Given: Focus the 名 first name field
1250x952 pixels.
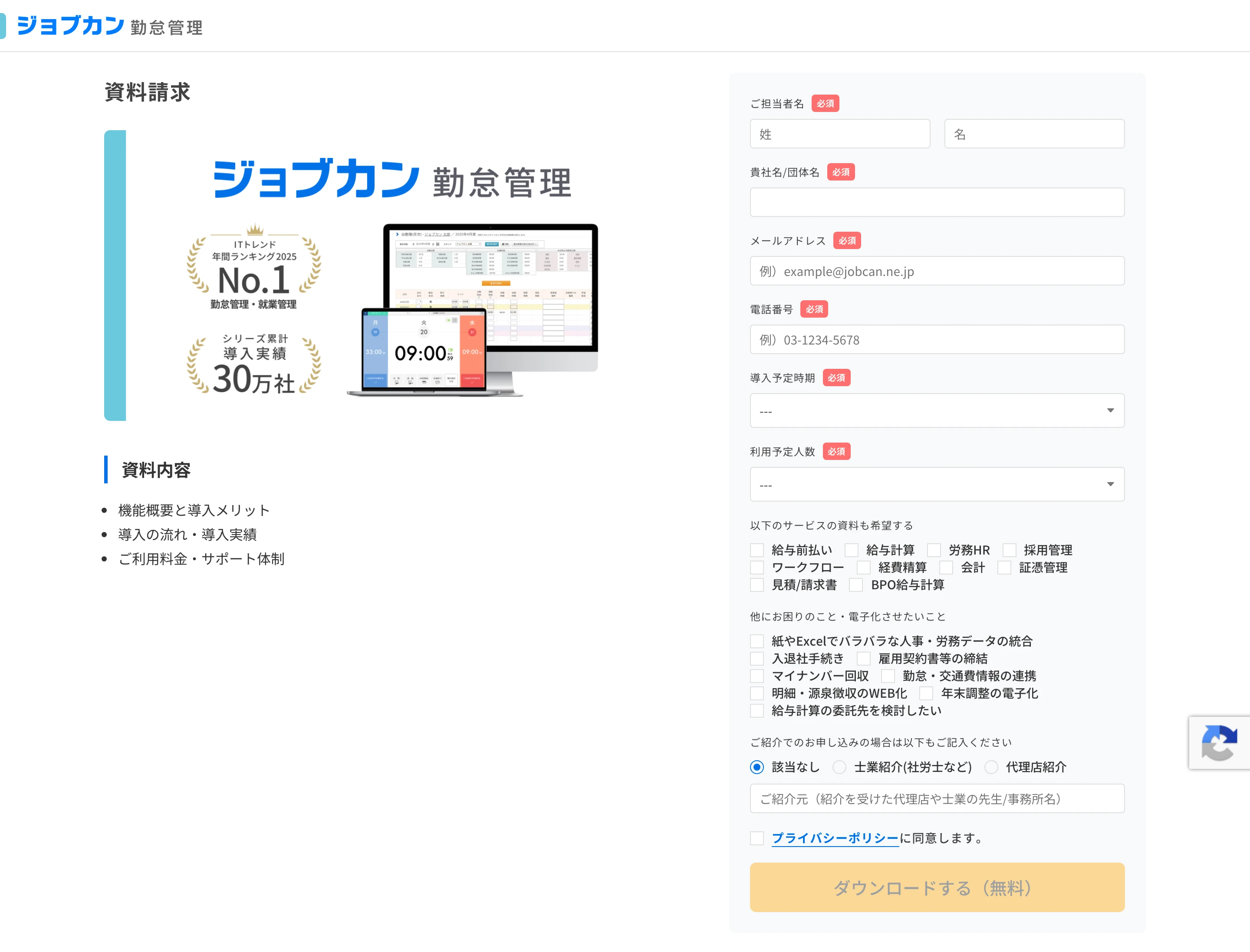Looking at the screenshot, I should coord(1034,134).
